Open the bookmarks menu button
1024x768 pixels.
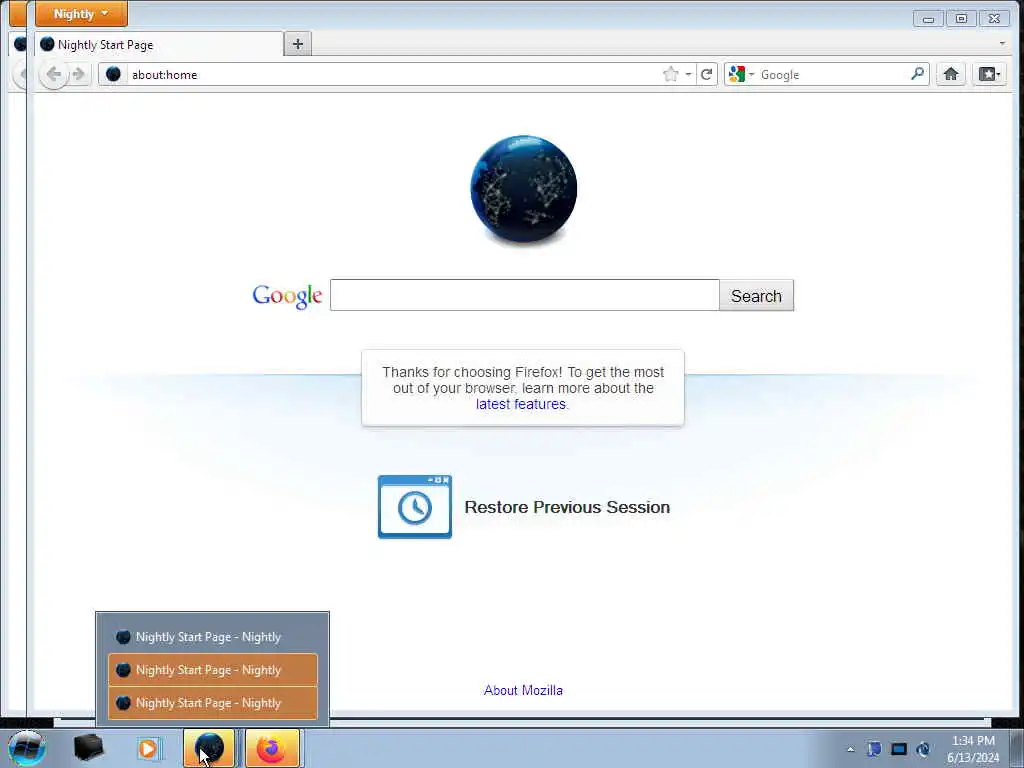pos(989,74)
